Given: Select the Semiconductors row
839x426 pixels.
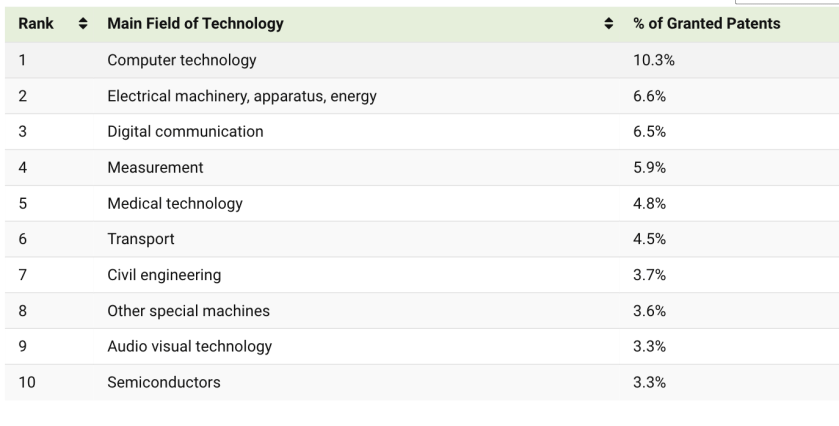Looking at the screenshot, I should click(x=164, y=382).
